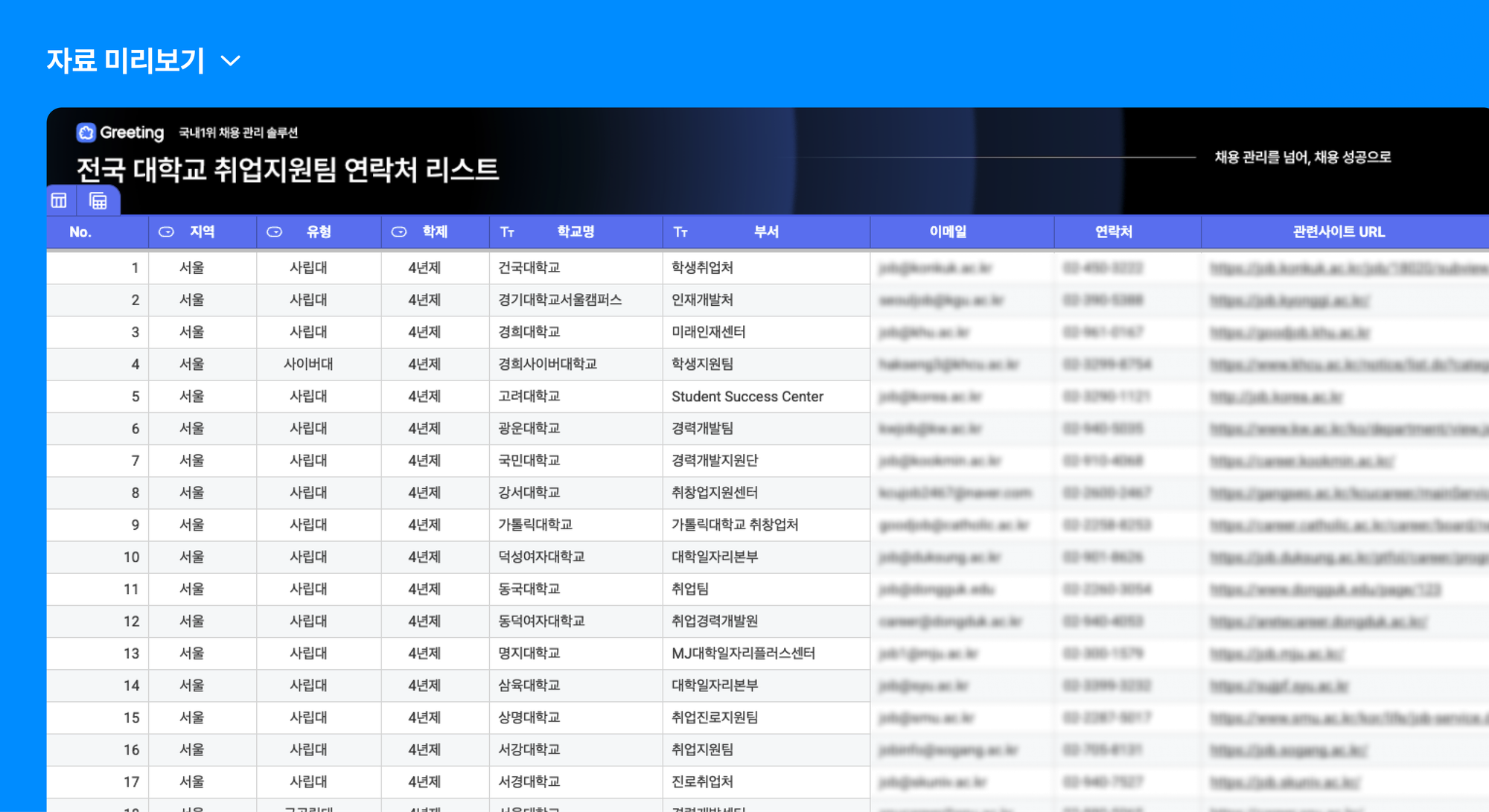The width and height of the screenshot is (1489, 812).
Task: Open the blurred URL link in row 1
Action: coord(1346,269)
